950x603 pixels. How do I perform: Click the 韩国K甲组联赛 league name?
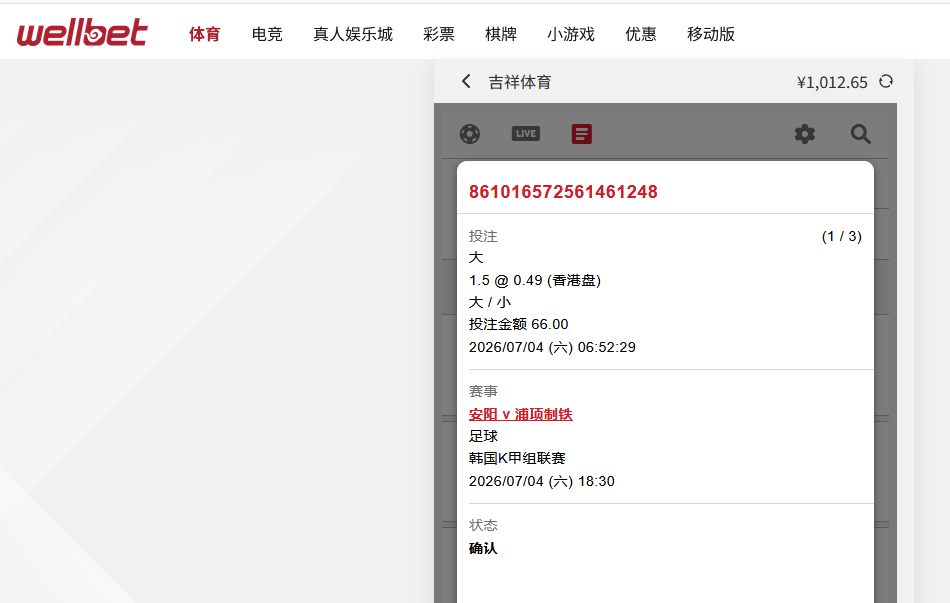[x=517, y=458]
